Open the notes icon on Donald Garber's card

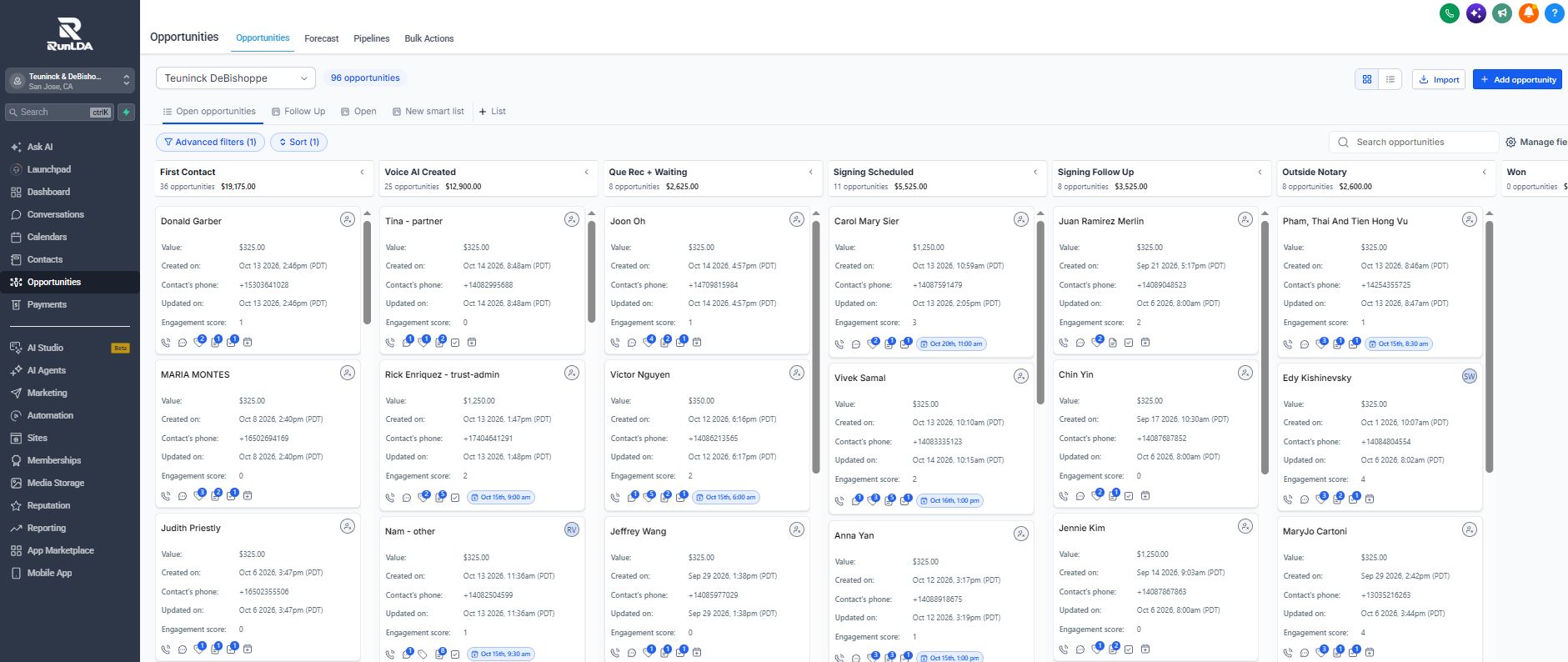click(x=216, y=341)
